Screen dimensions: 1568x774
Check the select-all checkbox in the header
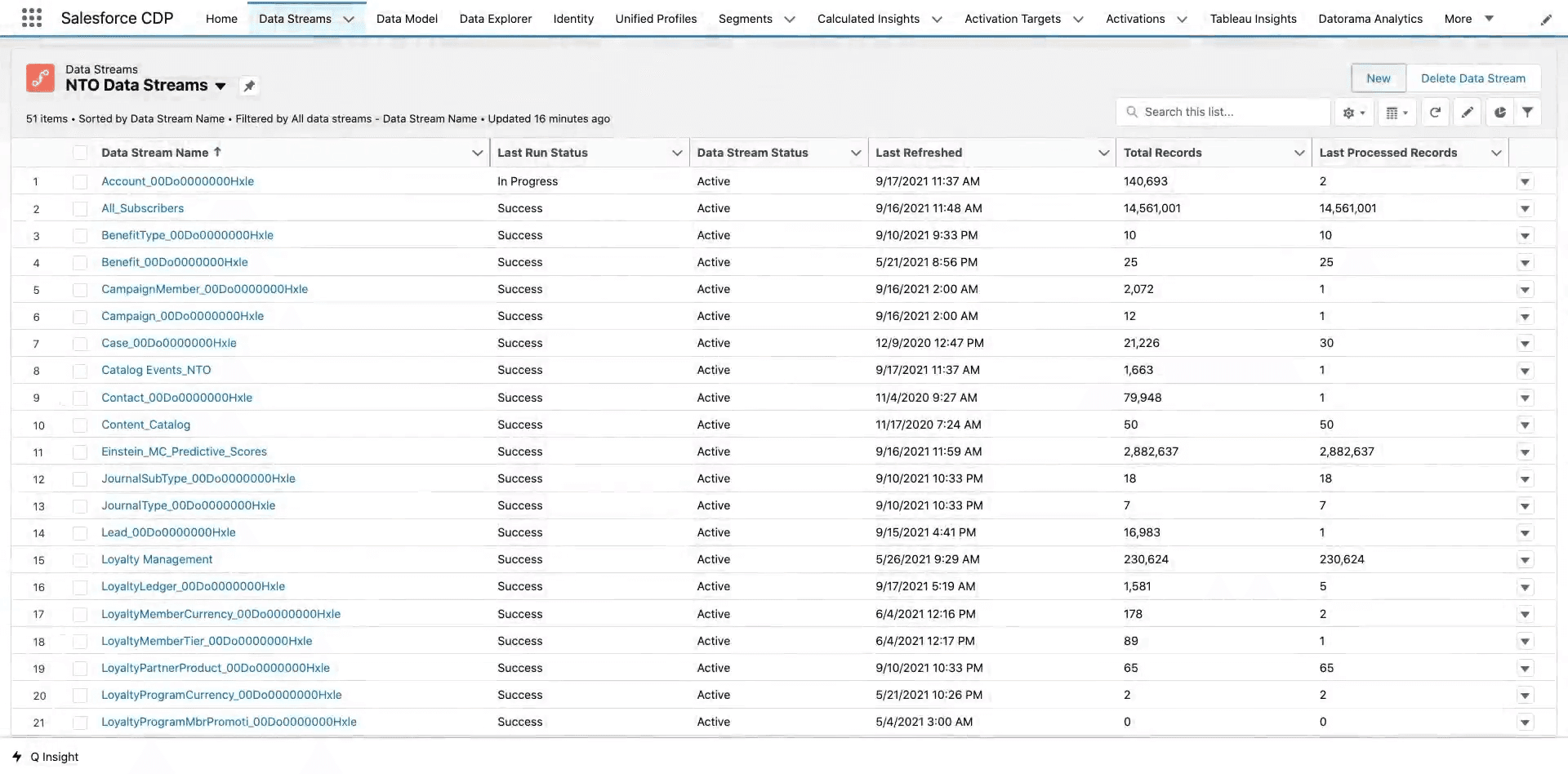(79, 152)
